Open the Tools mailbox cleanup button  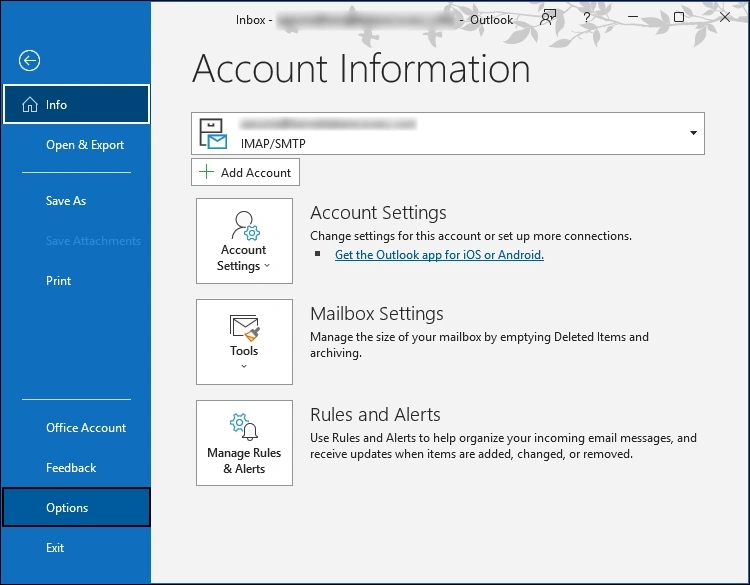[x=244, y=342]
